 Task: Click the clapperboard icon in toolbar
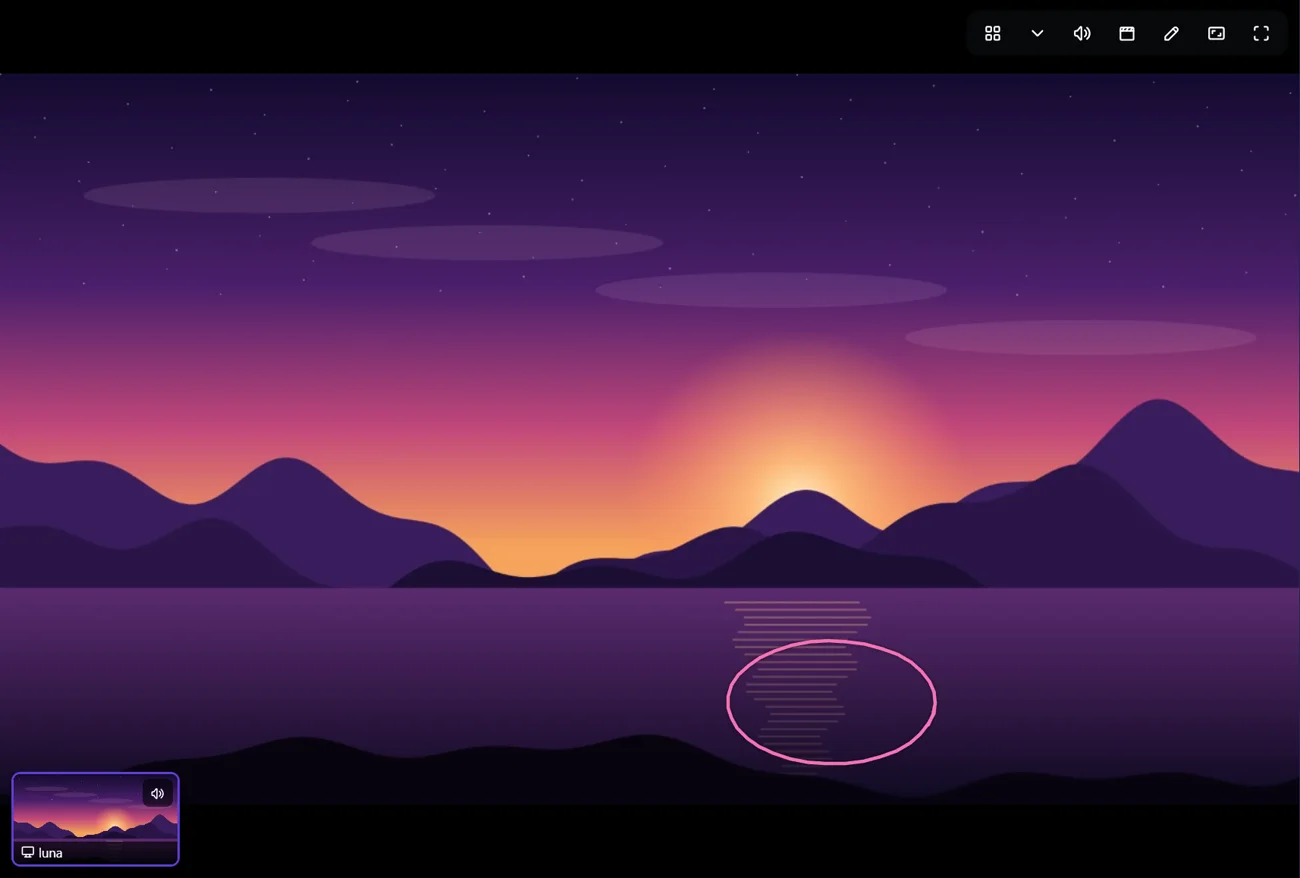[x=1127, y=34]
